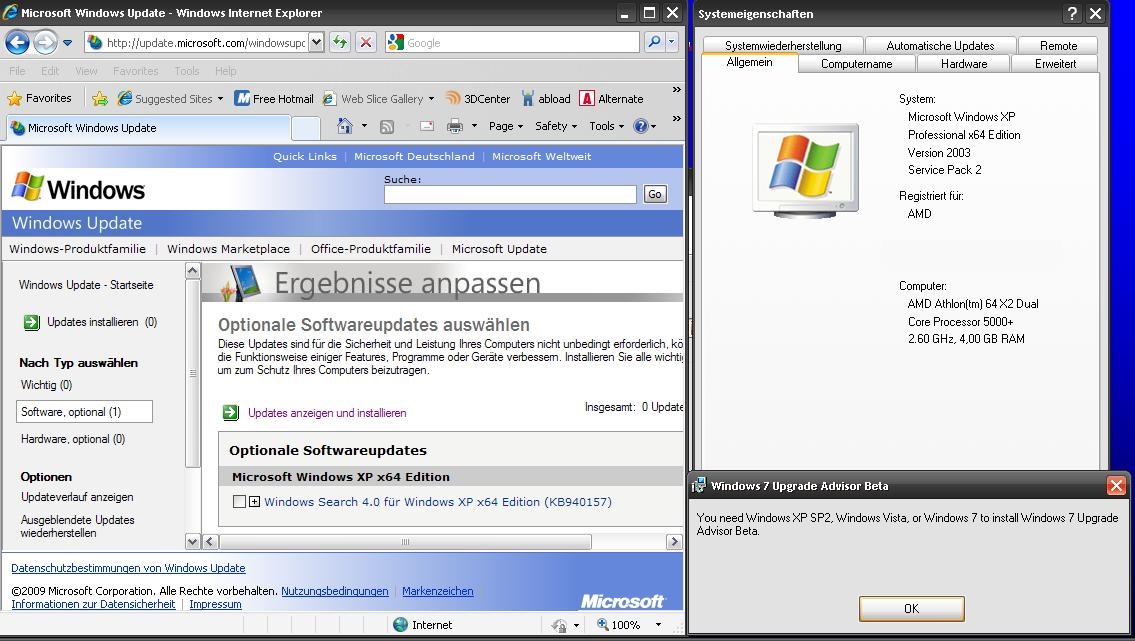Open the Nutzungsbedingungen link
The height and width of the screenshot is (641, 1135).
(x=334, y=591)
